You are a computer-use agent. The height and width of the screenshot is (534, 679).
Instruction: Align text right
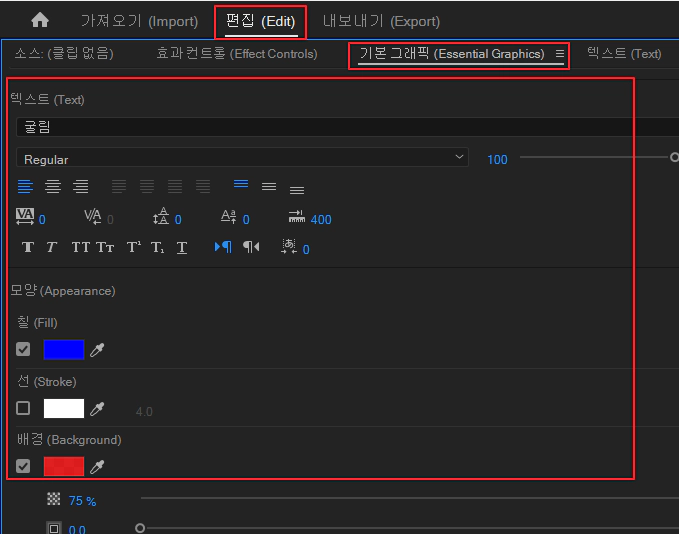[x=81, y=187]
